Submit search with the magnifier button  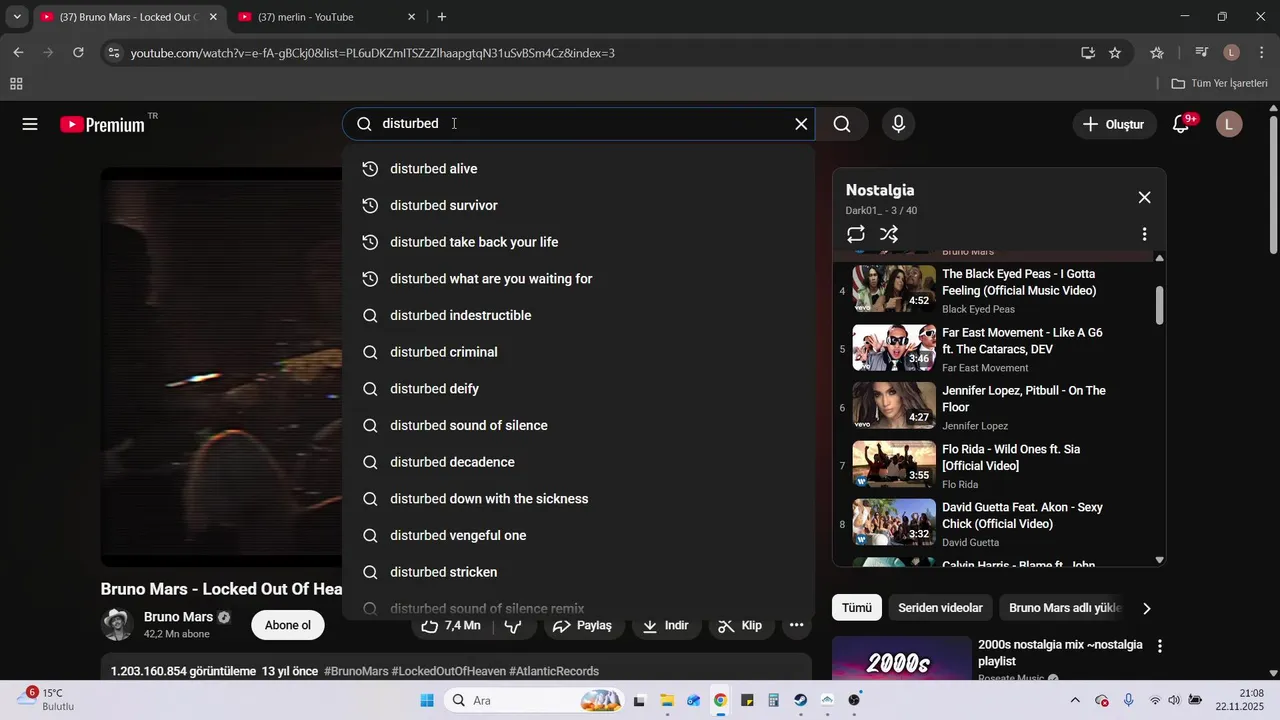[x=842, y=124]
